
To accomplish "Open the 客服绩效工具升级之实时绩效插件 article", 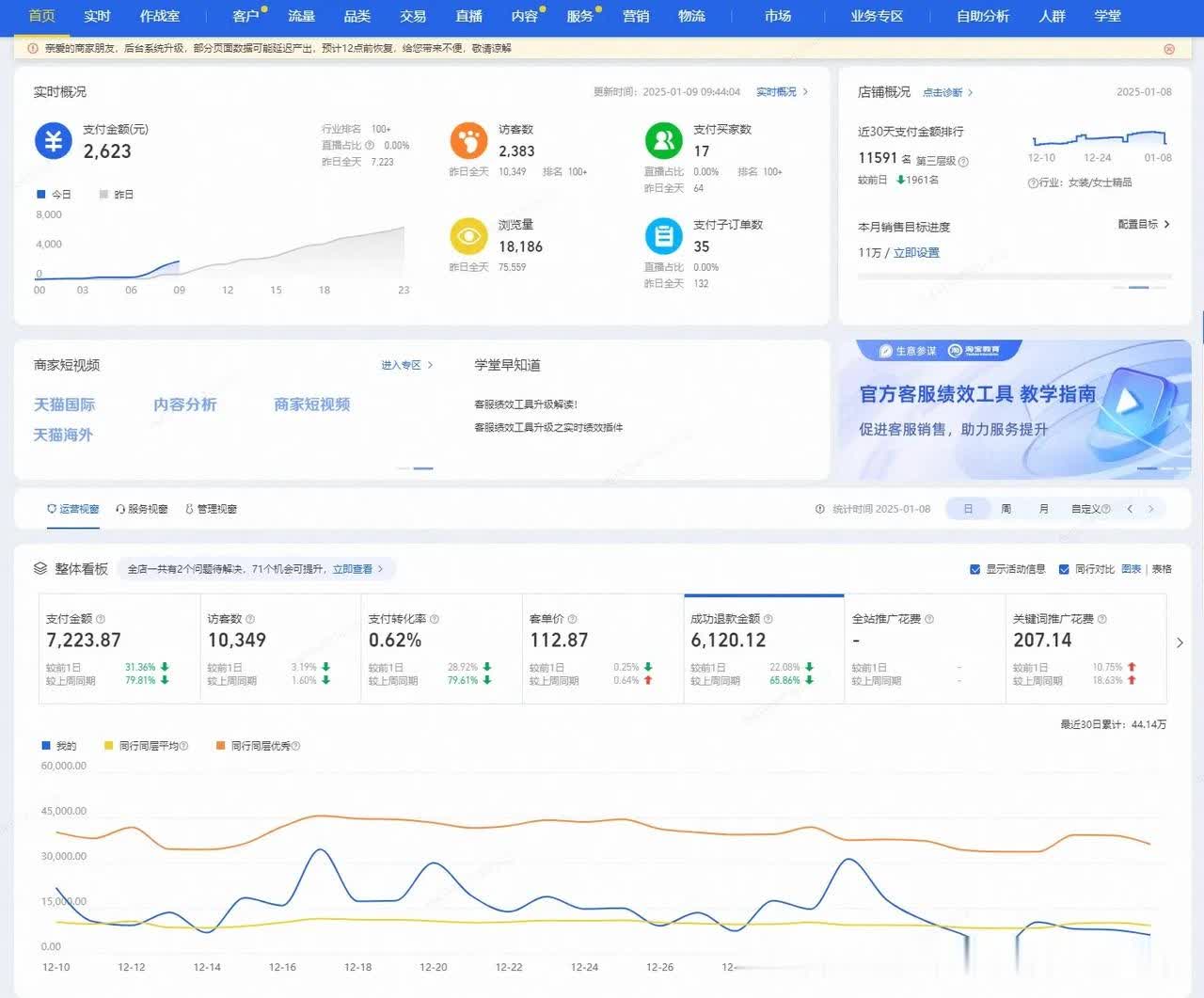I will coord(548,427).
